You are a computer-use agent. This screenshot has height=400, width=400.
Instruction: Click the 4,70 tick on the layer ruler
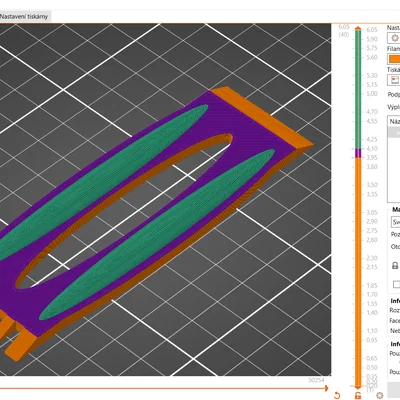tap(372, 112)
